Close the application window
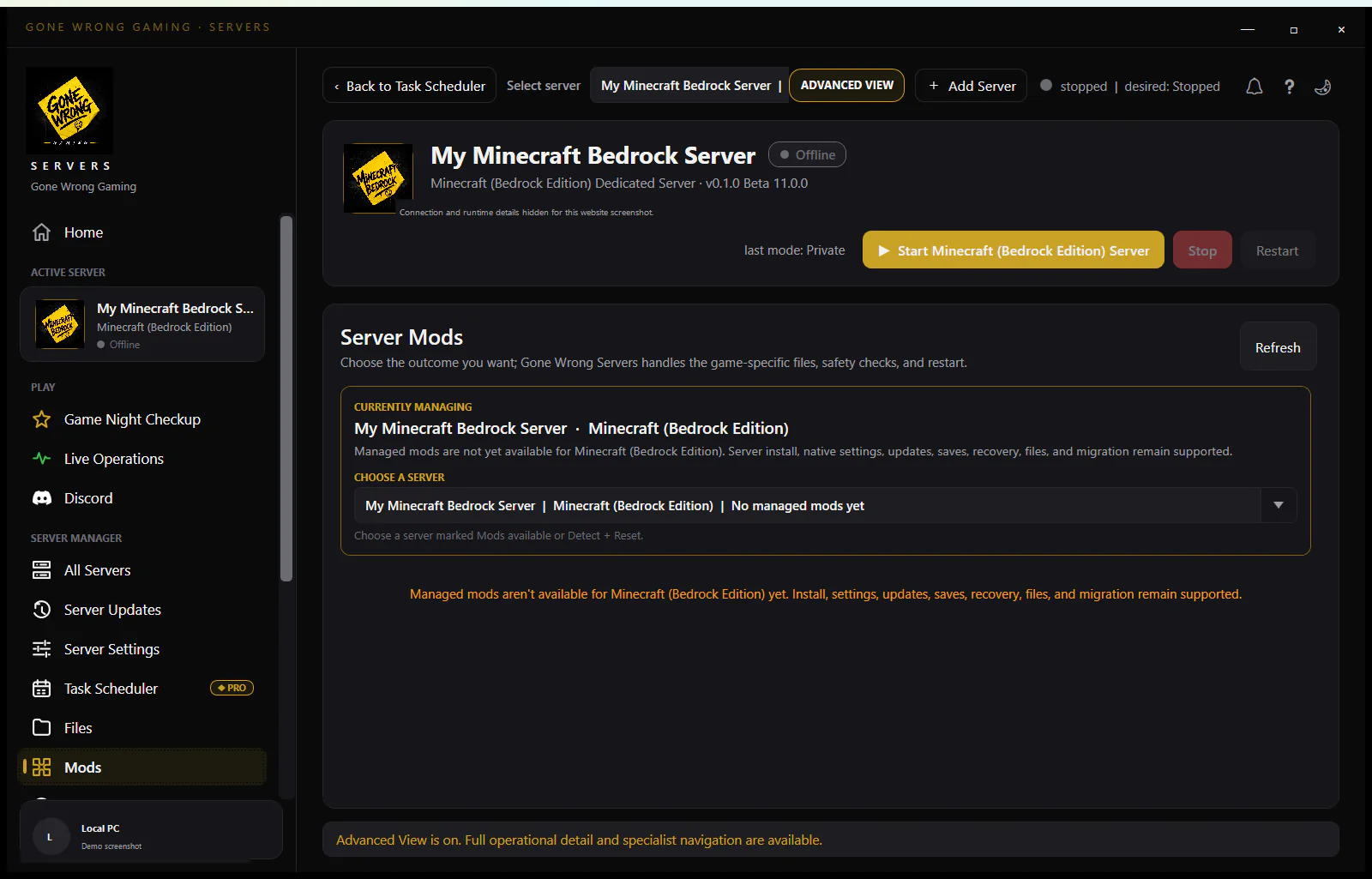The width and height of the screenshot is (1372, 879). 1341,29
